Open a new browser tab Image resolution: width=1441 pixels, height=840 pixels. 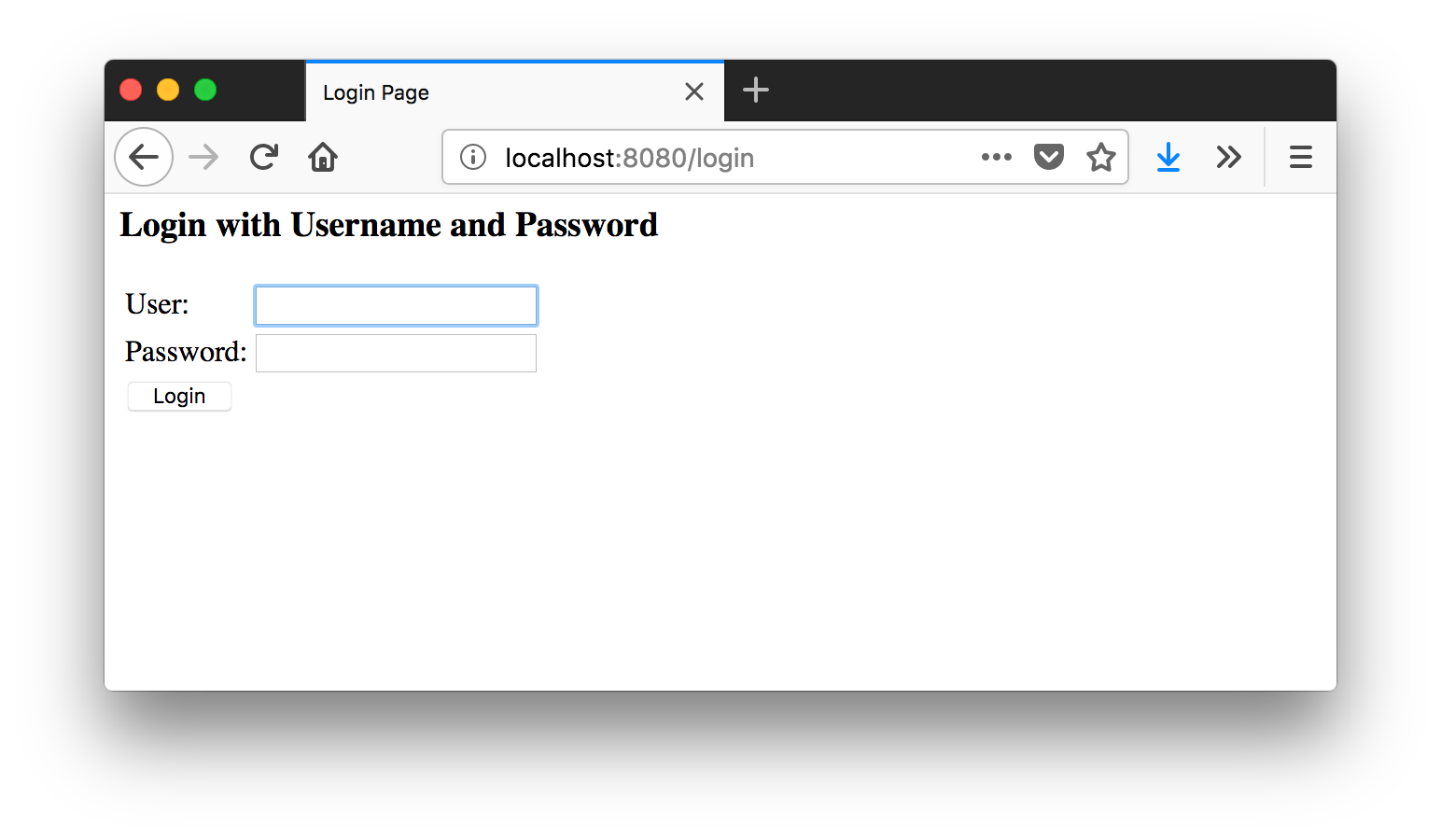click(x=755, y=90)
